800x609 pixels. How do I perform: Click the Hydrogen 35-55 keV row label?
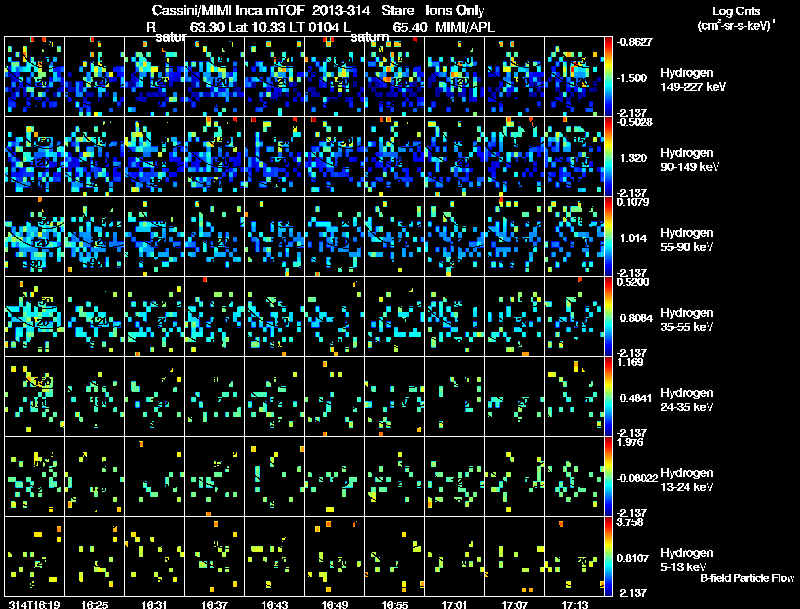pos(686,320)
